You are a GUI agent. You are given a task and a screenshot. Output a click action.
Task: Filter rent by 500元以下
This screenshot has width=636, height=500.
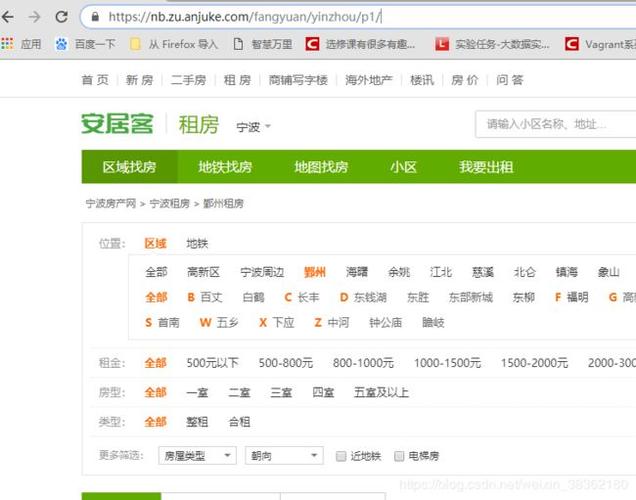pos(212,363)
